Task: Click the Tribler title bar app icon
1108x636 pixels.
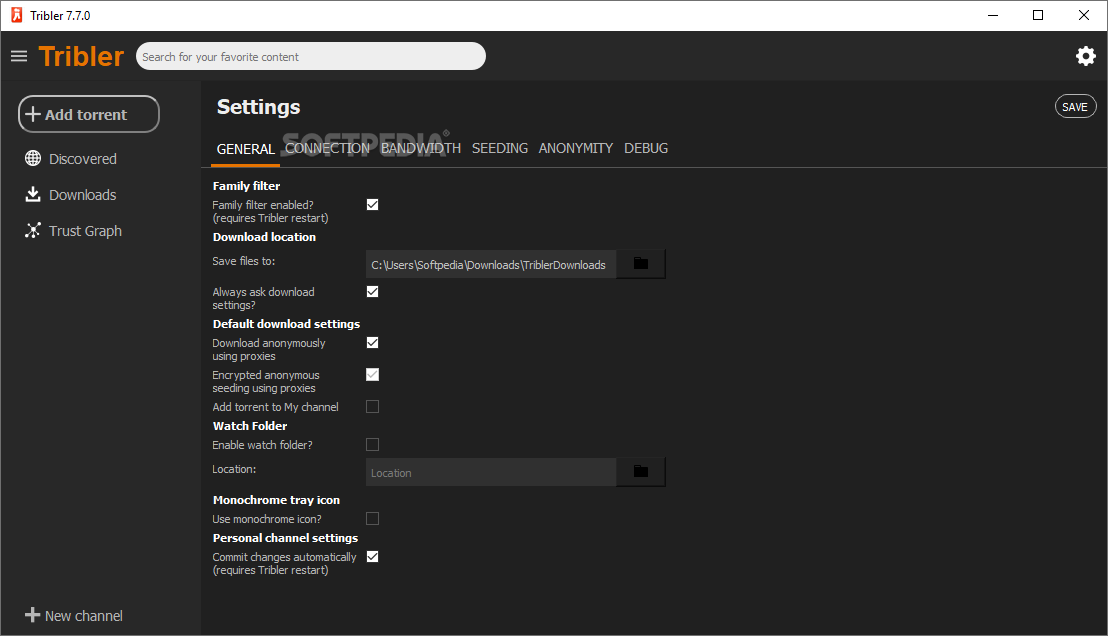Action: pos(16,15)
